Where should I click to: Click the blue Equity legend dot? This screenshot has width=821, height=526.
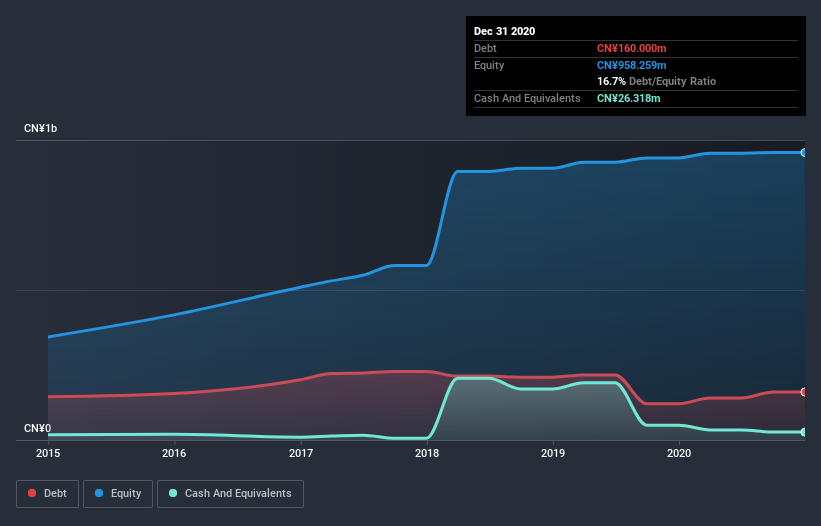point(99,493)
